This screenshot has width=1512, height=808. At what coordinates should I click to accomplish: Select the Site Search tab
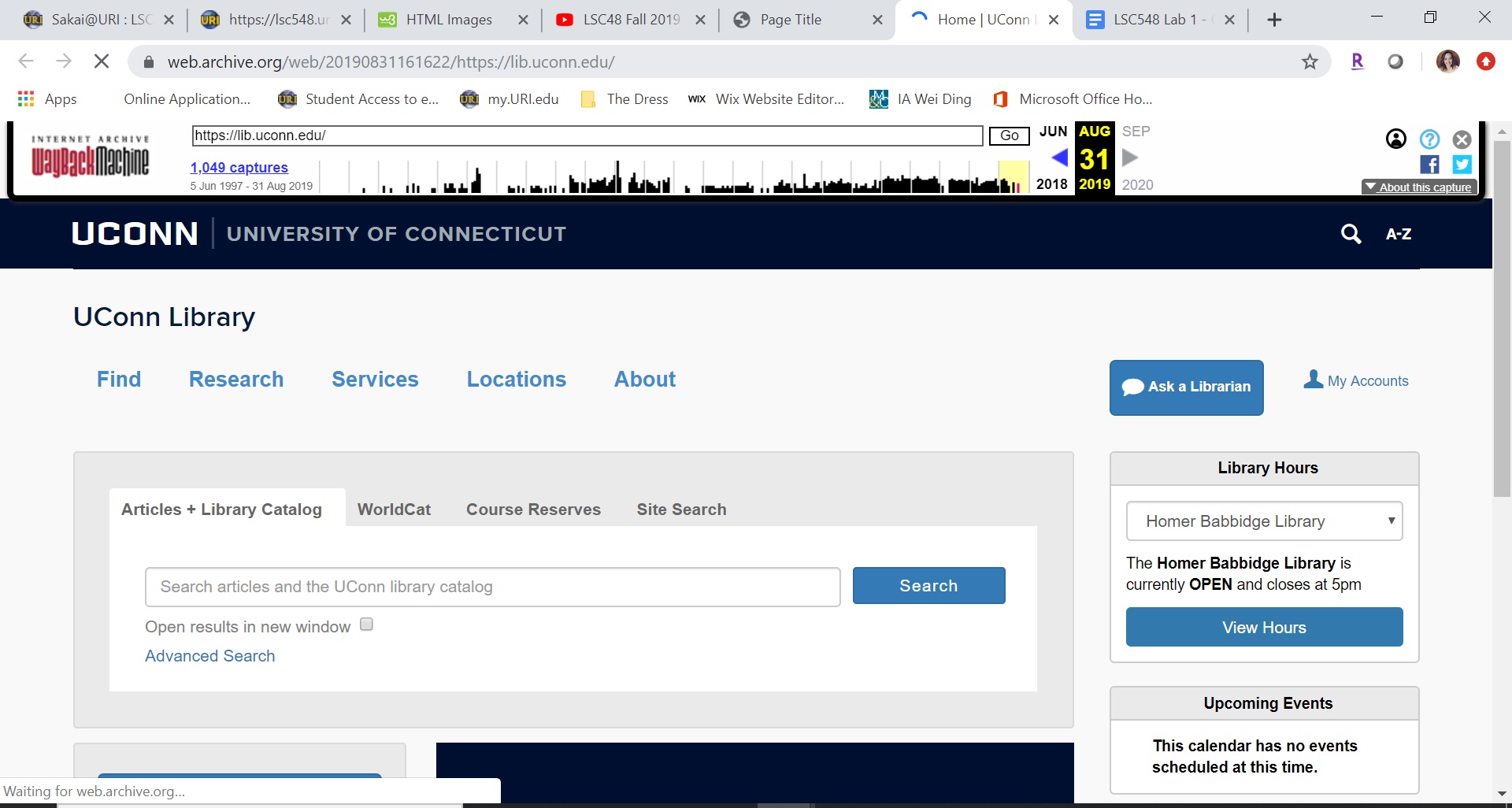(x=681, y=510)
